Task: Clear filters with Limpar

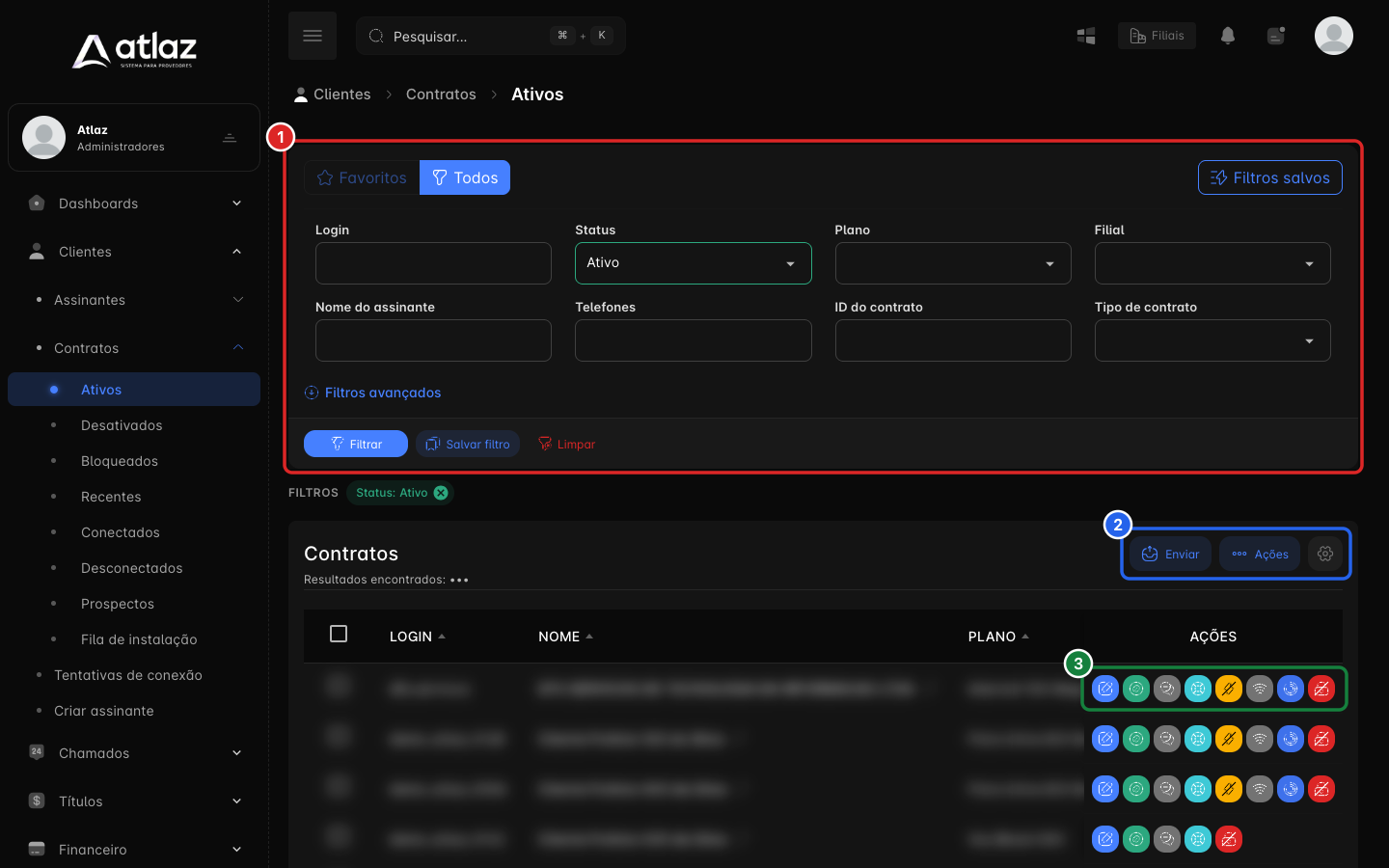Action: (566, 444)
